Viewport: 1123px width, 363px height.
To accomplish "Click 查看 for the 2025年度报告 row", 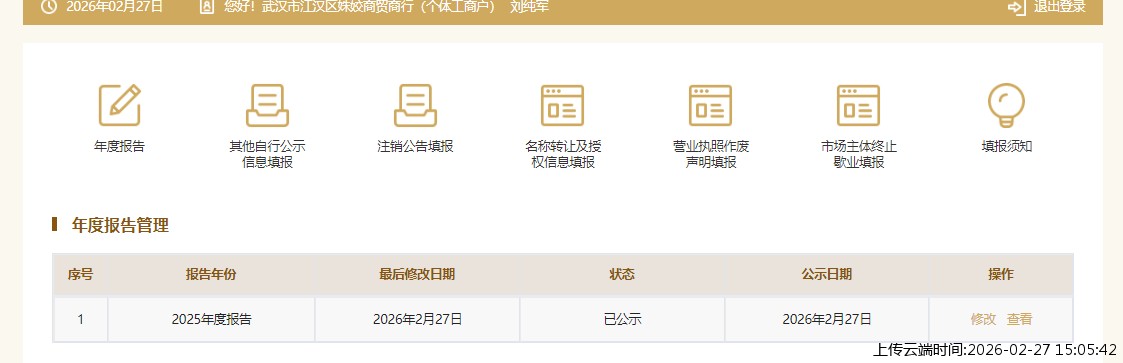I will 1020,319.
